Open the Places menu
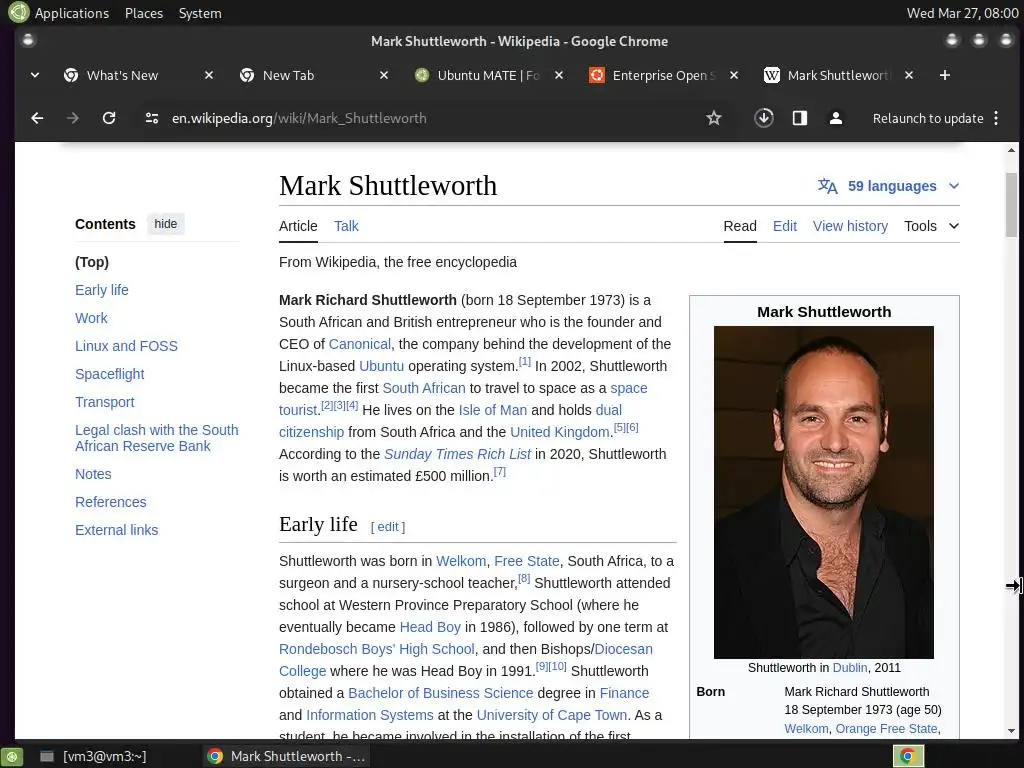 (144, 13)
